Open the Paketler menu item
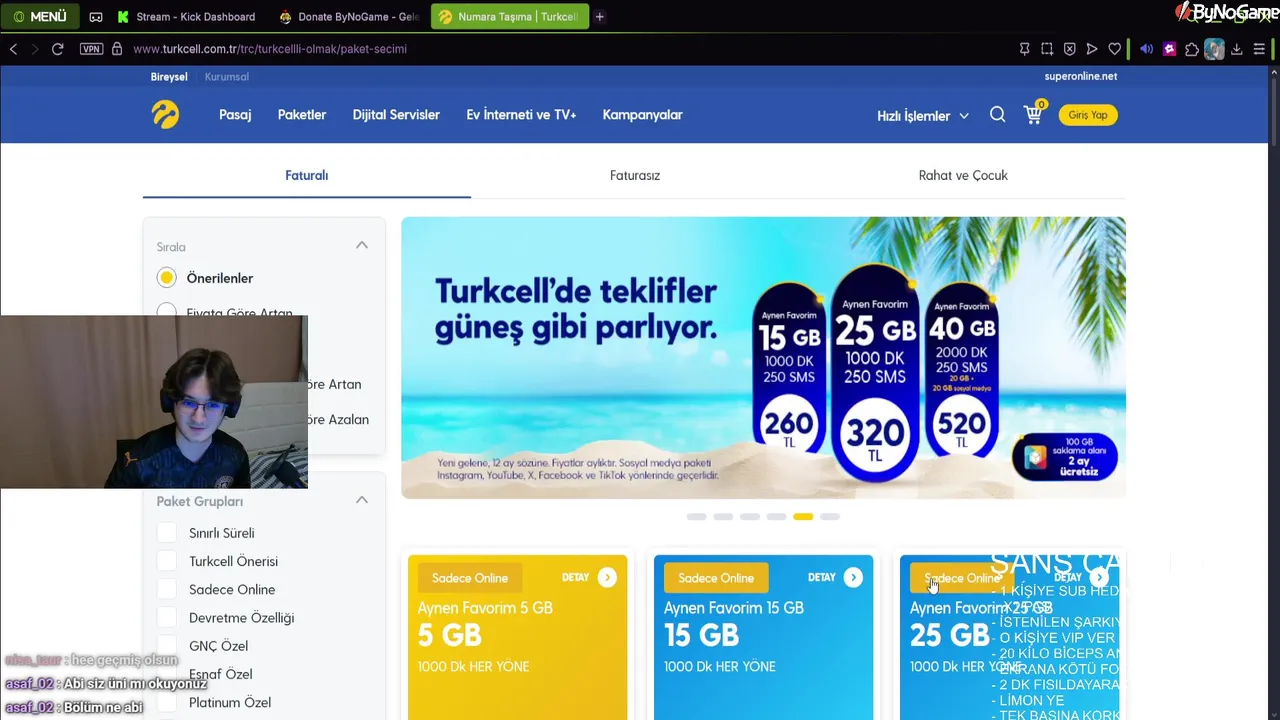 (302, 115)
